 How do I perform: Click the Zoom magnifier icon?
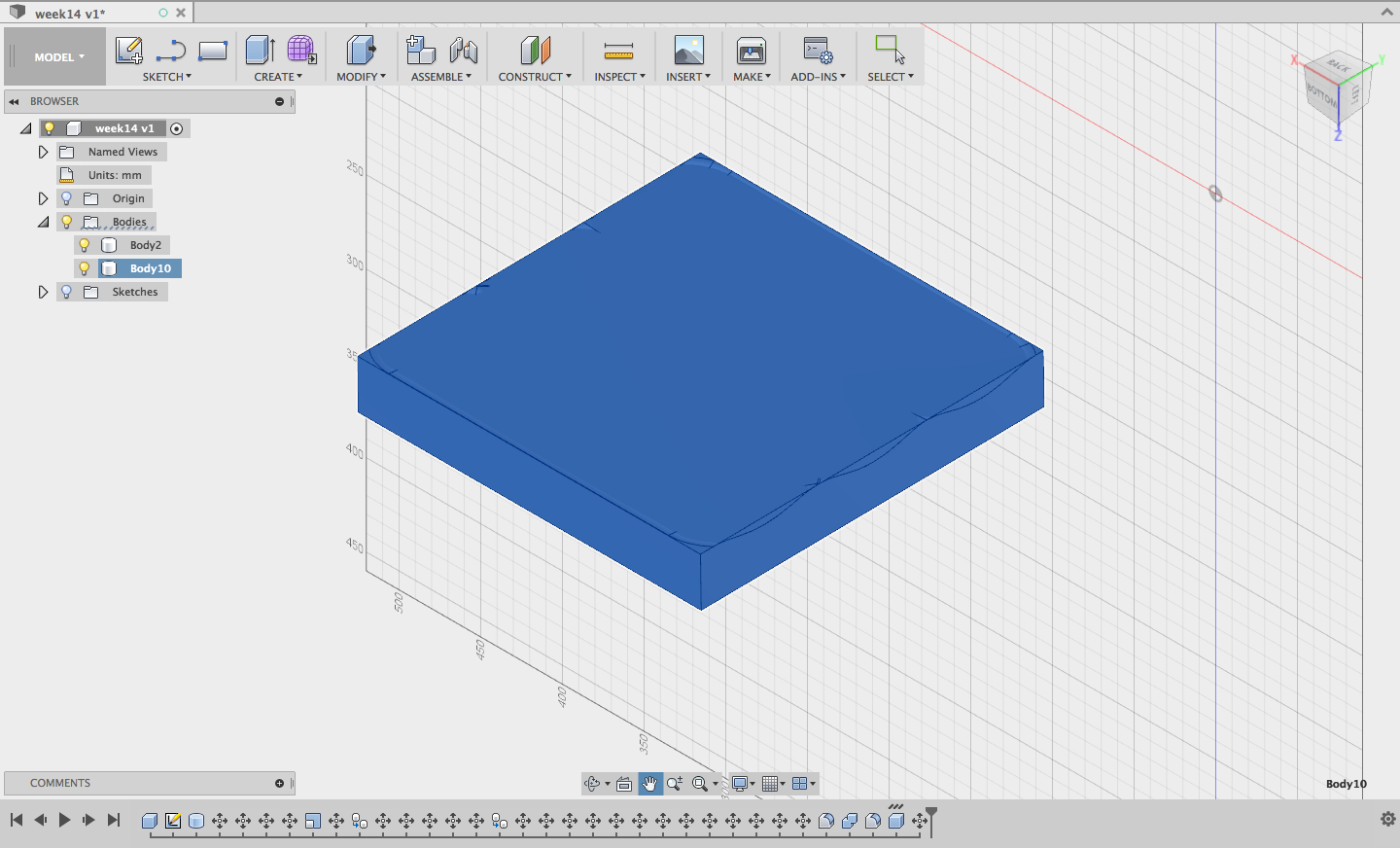(675, 784)
